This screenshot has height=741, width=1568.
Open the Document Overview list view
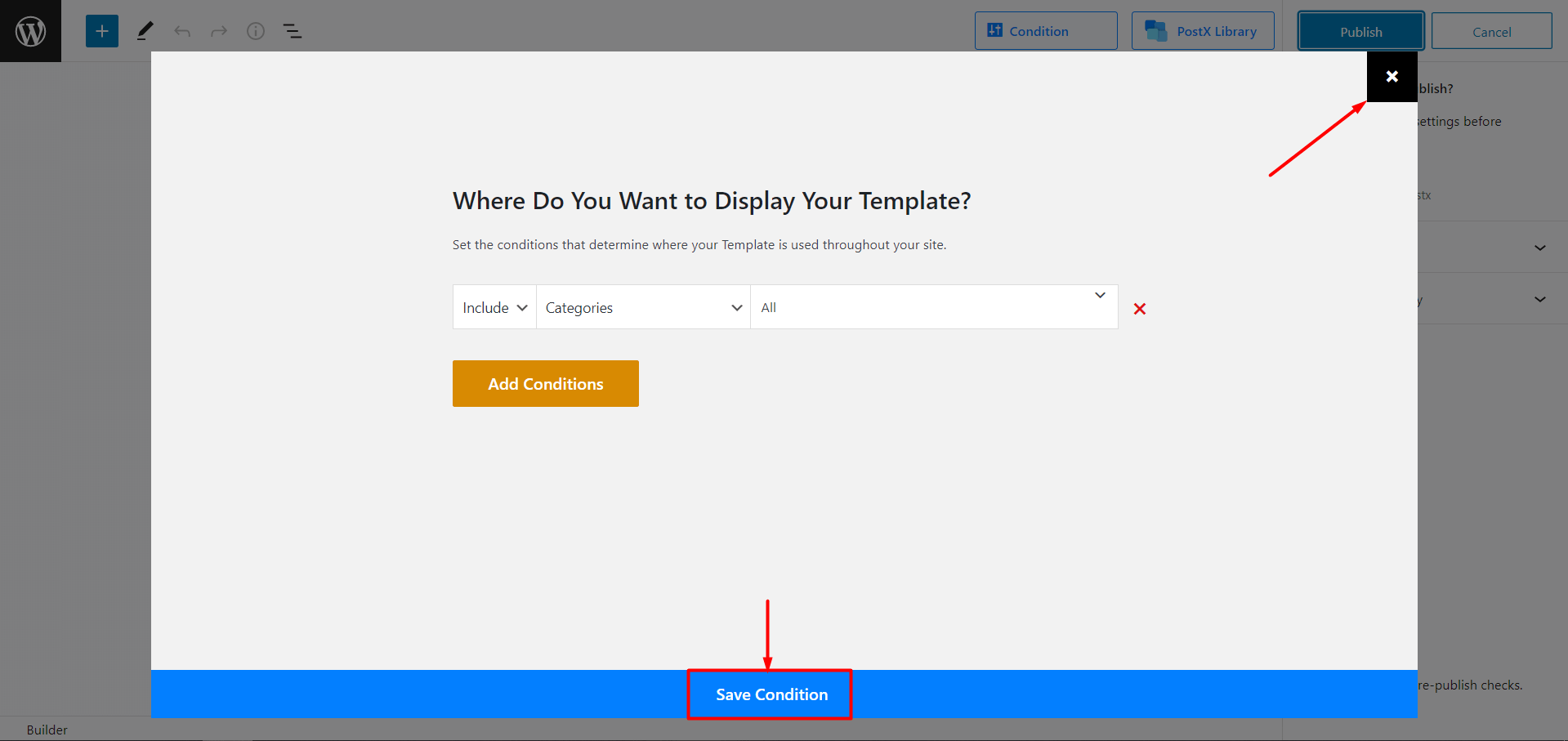pos(292,30)
